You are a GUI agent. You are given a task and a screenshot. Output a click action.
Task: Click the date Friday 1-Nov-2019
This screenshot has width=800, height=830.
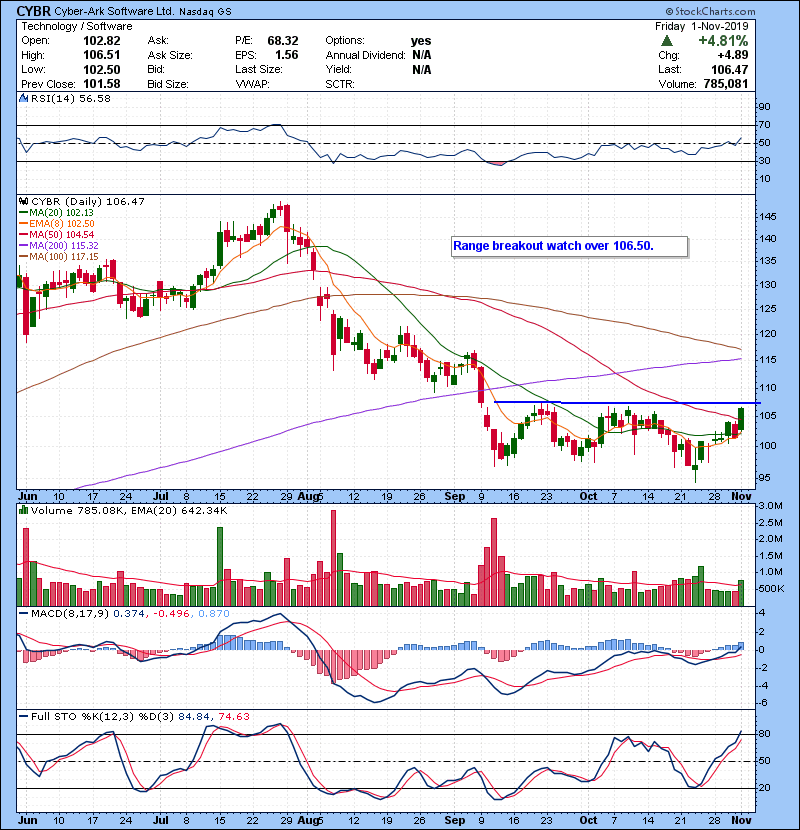(702, 26)
